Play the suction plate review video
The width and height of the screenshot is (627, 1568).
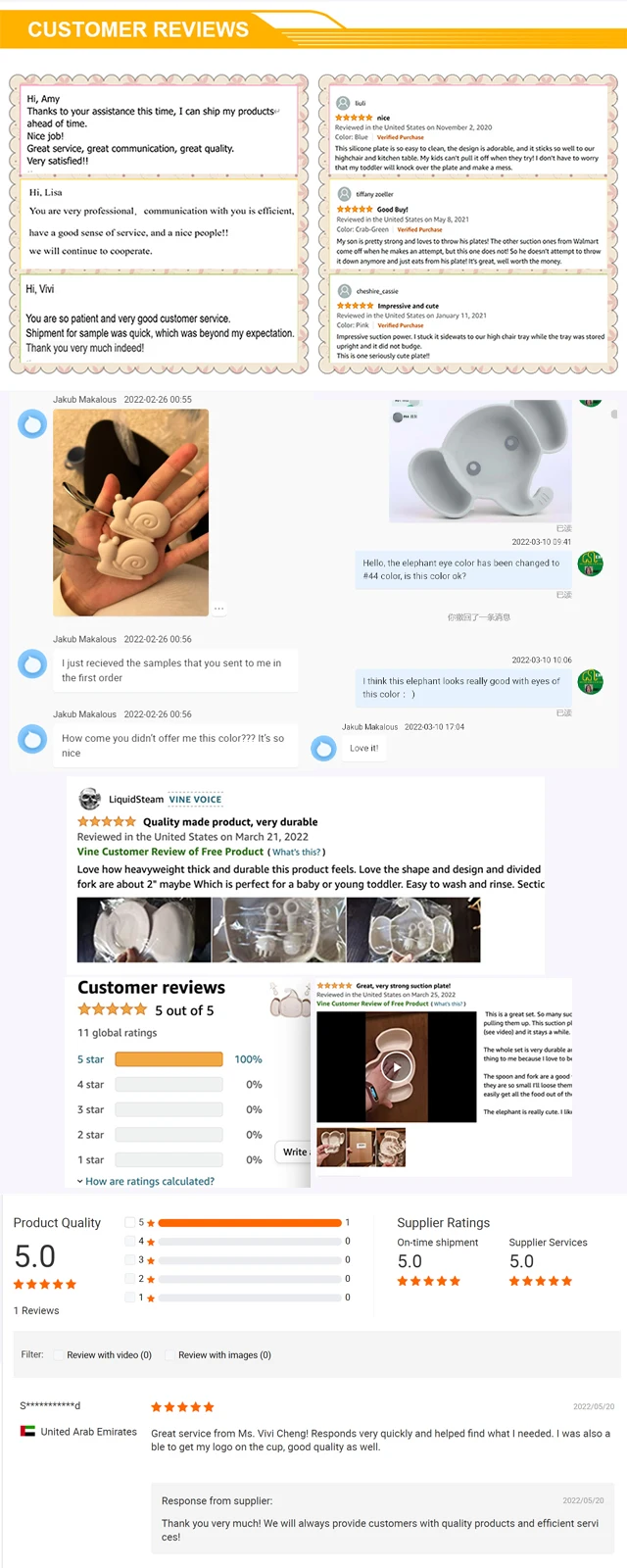[396, 1067]
